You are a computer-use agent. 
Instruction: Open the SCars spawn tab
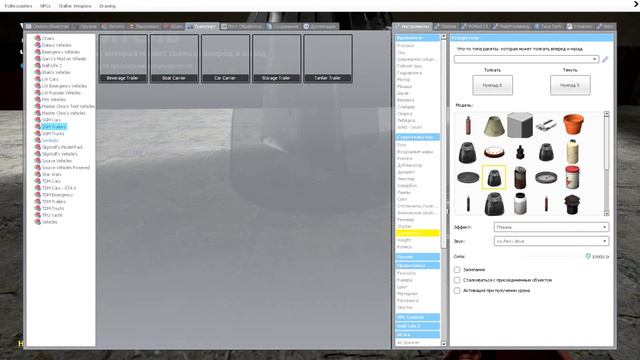click(173, 27)
